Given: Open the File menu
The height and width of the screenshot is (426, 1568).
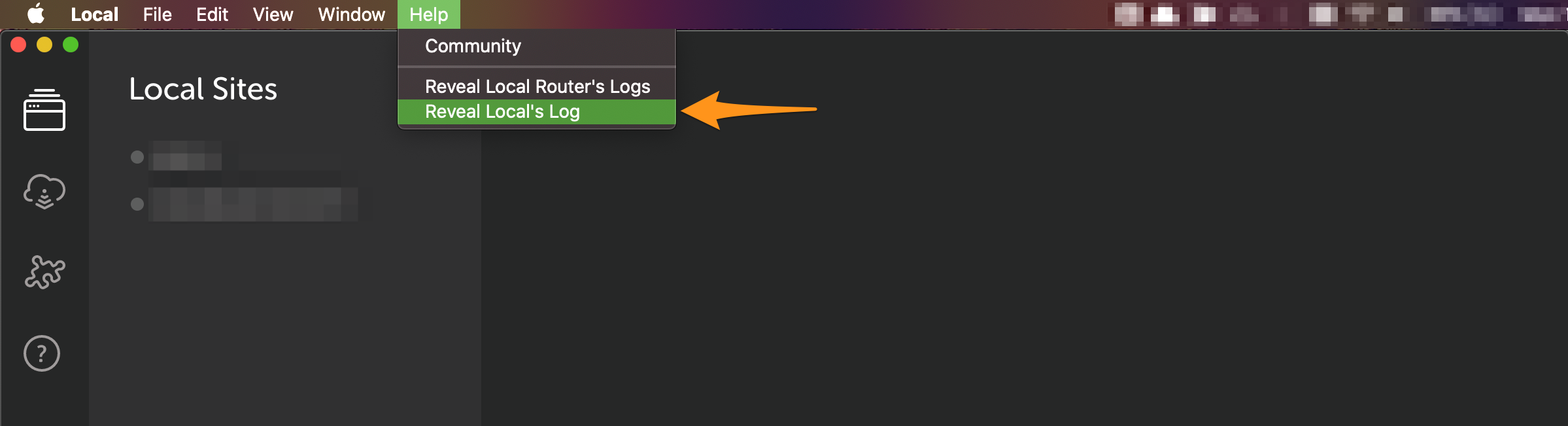Looking at the screenshot, I should (x=158, y=14).
